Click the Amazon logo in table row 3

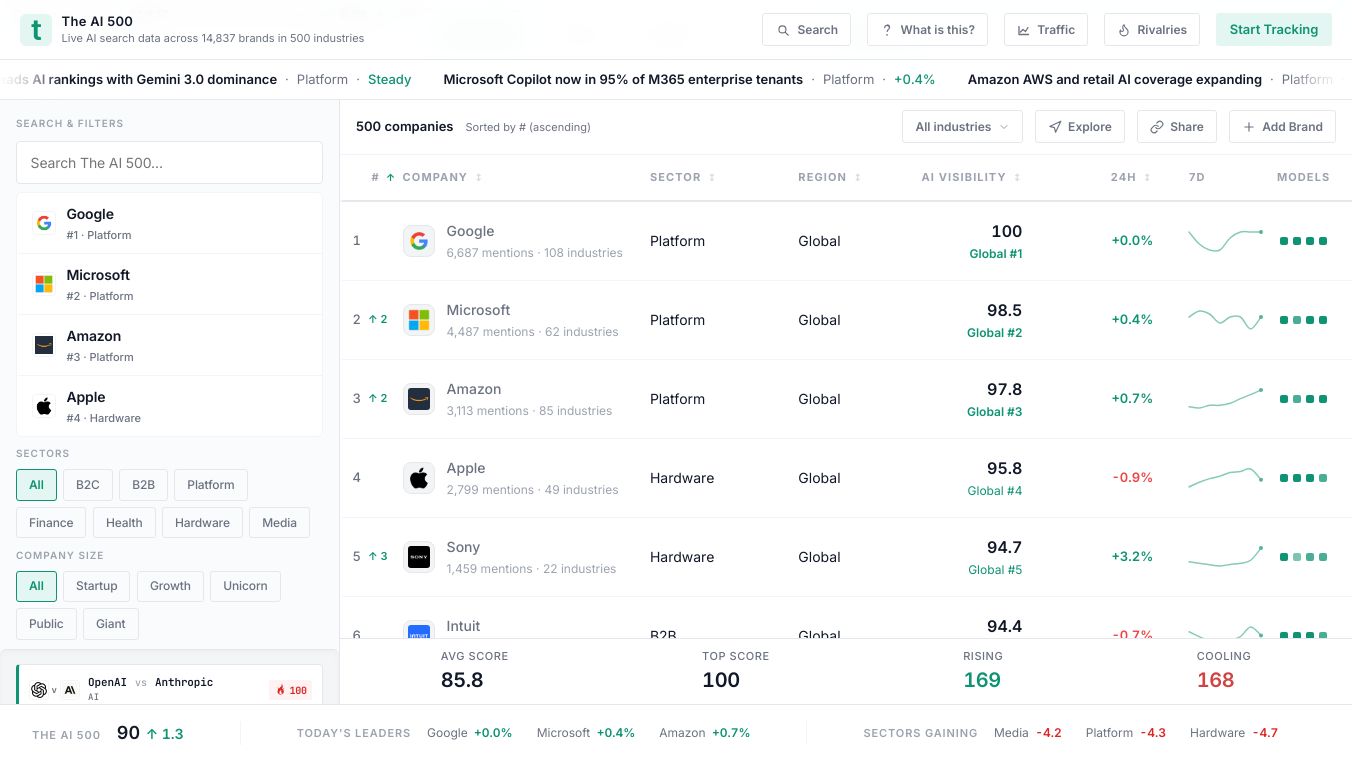click(x=419, y=399)
